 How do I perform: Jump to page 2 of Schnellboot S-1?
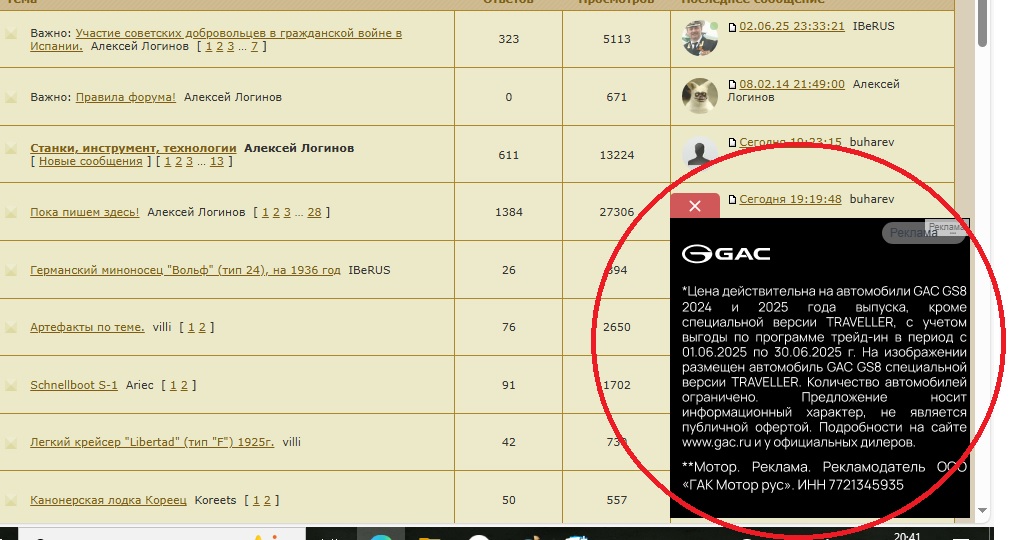point(184,385)
